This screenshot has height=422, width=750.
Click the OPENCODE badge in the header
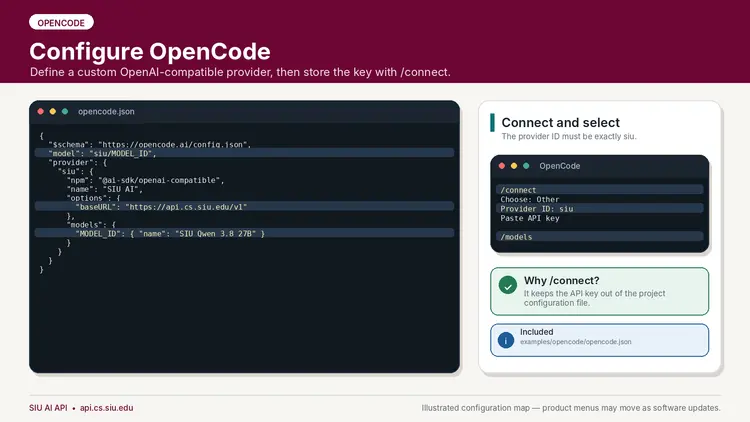tap(61, 22)
